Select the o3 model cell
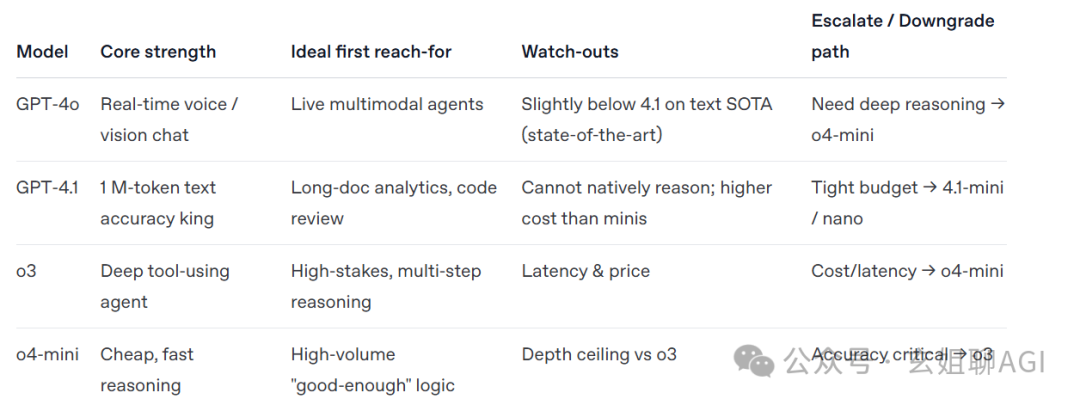 [26, 271]
